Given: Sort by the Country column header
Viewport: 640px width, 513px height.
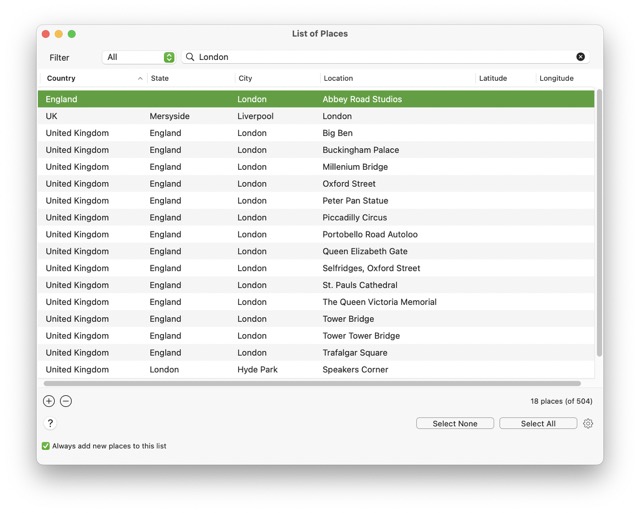Looking at the screenshot, I should point(90,78).
